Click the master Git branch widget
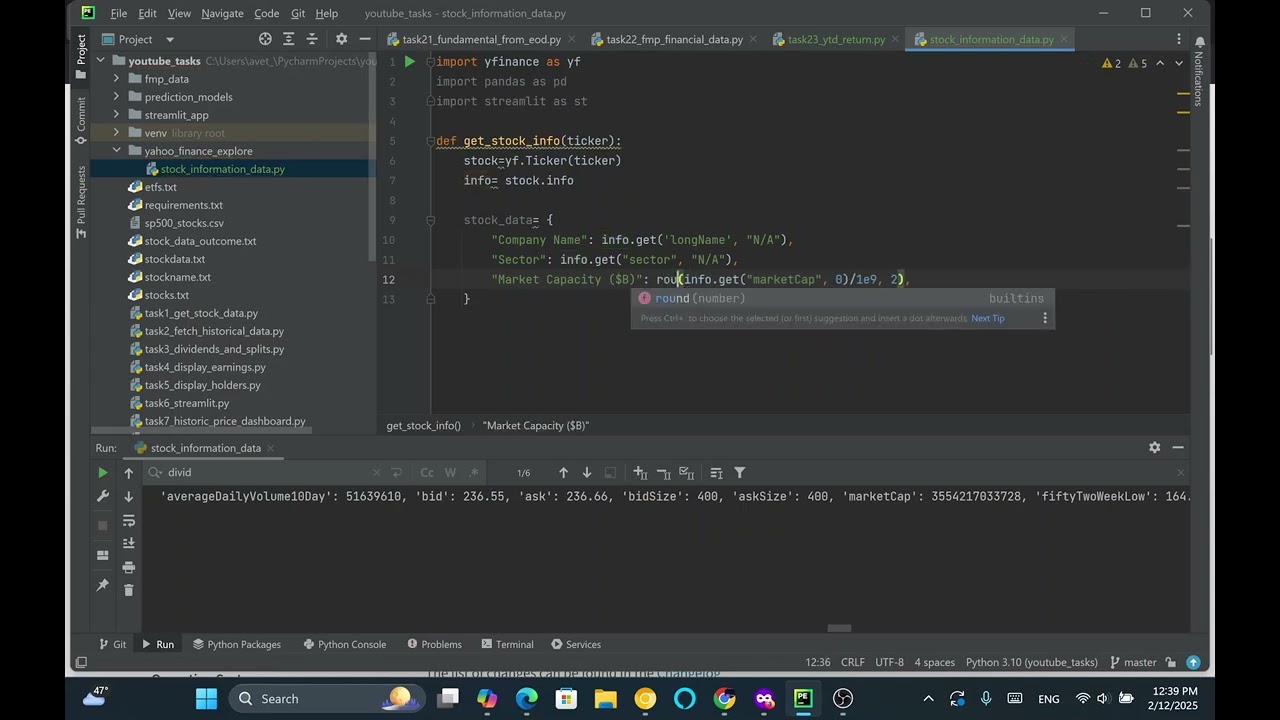1280x720 pixels. tap(1133, 663)
